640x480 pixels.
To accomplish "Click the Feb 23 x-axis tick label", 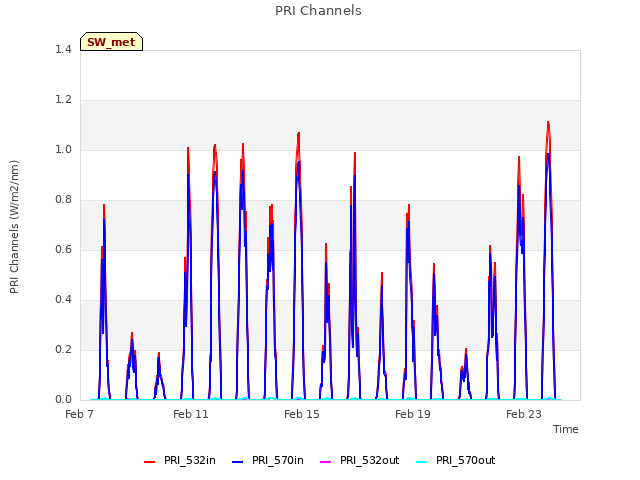I will [524, 414].
